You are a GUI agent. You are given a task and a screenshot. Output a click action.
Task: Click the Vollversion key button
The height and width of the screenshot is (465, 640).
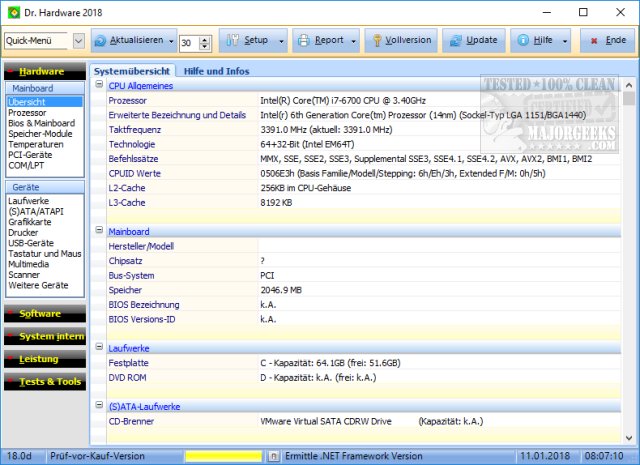(400, 42)
